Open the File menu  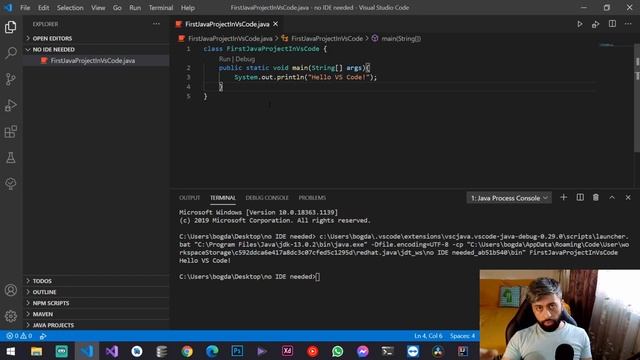25,8
